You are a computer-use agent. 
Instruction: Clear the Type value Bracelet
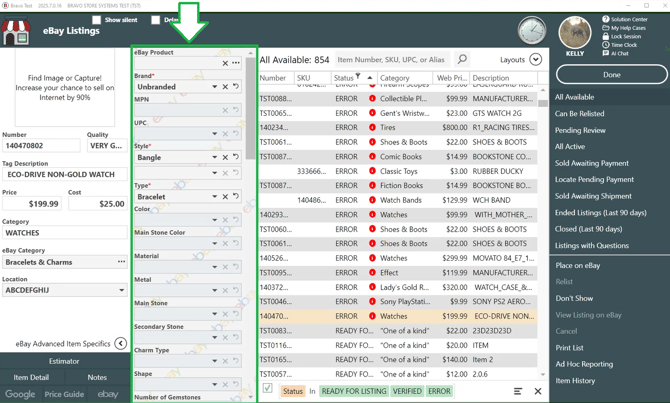click(x=225, y=197)
